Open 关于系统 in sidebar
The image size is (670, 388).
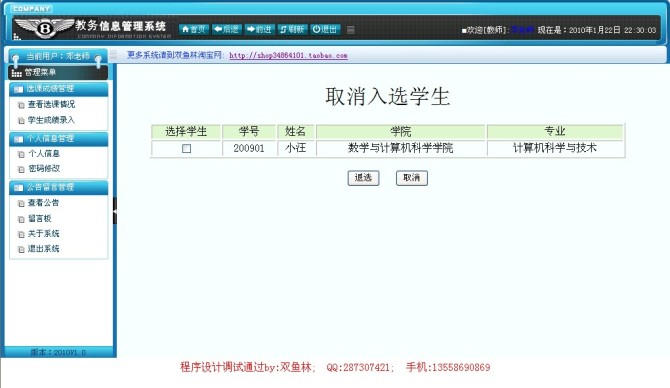(x=43, y=233)
